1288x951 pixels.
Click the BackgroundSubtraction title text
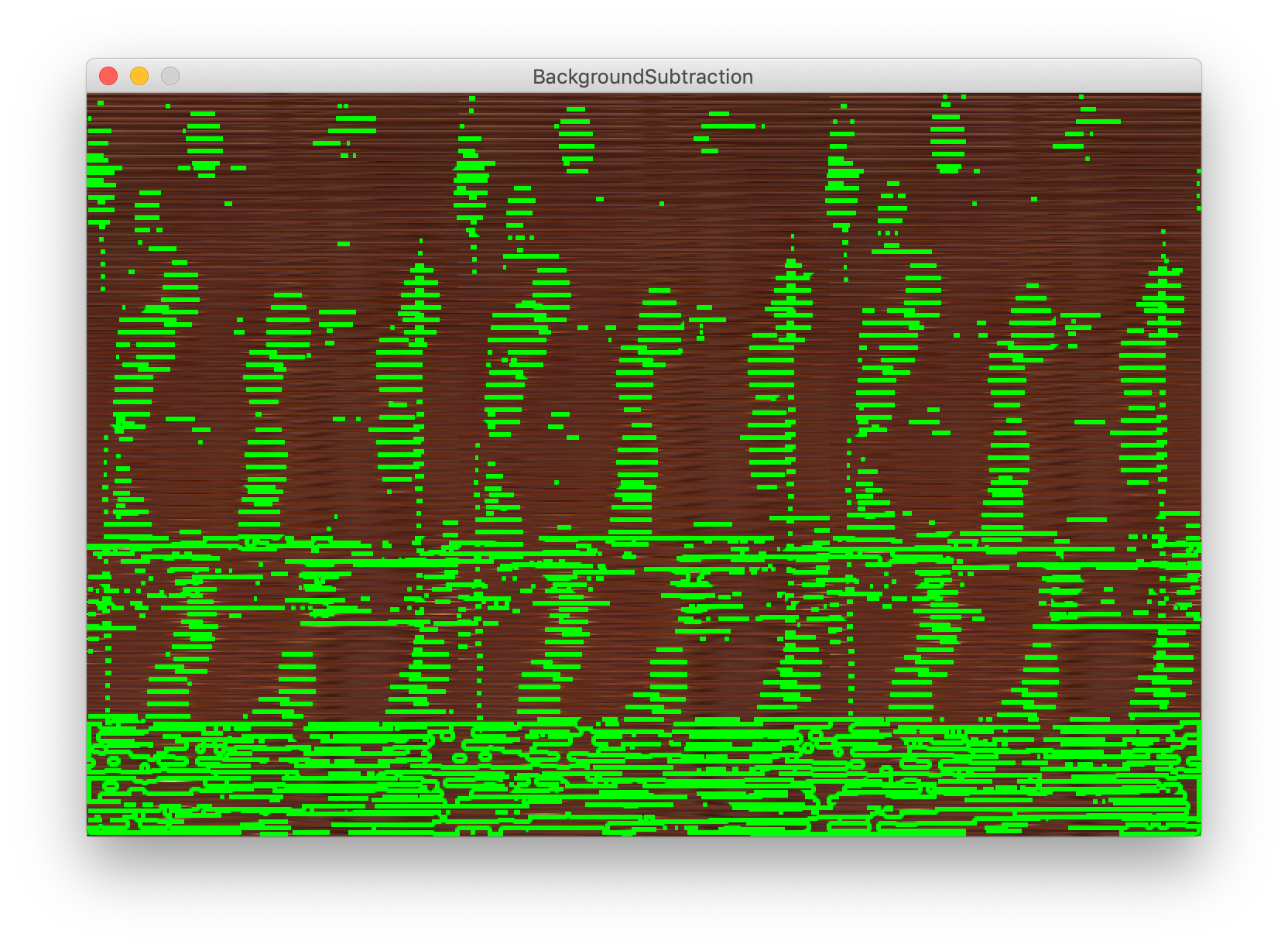(x=642, y=77)
